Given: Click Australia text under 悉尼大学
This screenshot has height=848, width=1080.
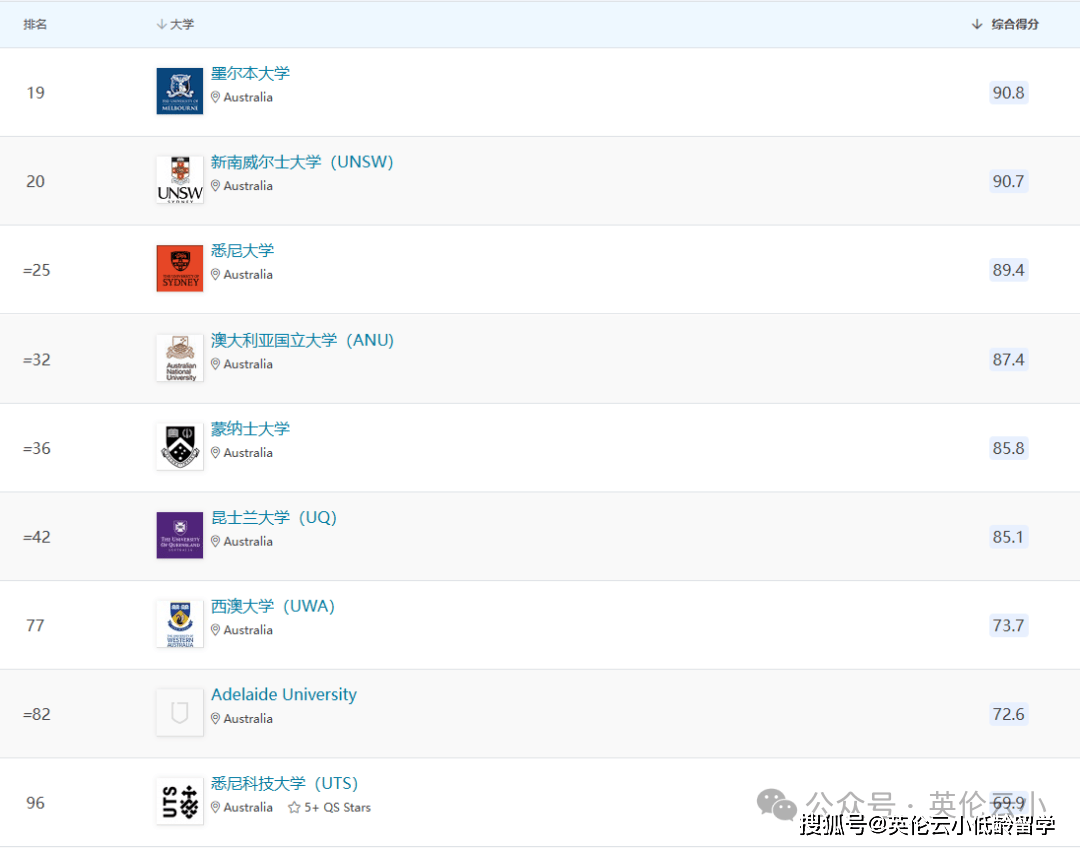Looking at the screenshot, I should (248, 275).
